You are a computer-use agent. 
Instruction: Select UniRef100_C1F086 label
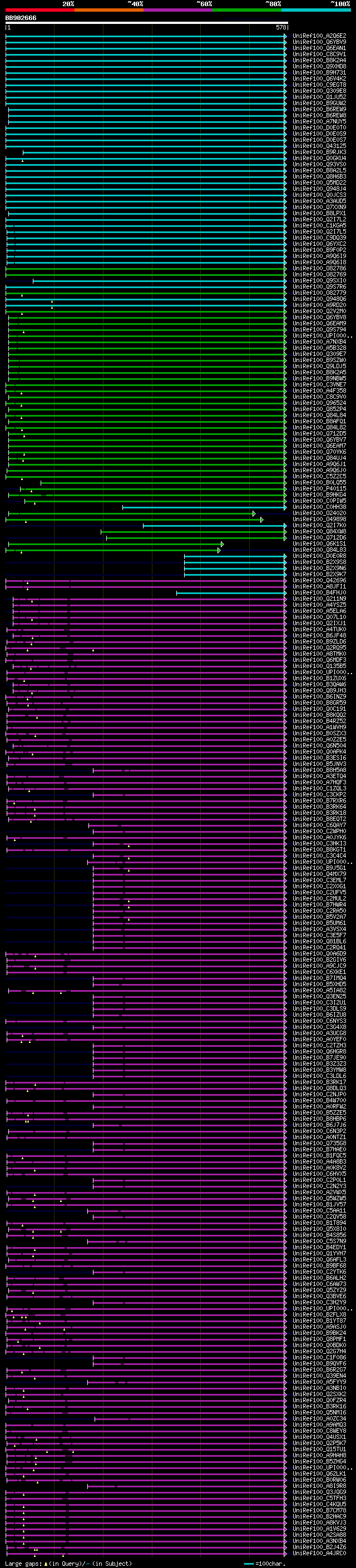(x=319, y=1358)
